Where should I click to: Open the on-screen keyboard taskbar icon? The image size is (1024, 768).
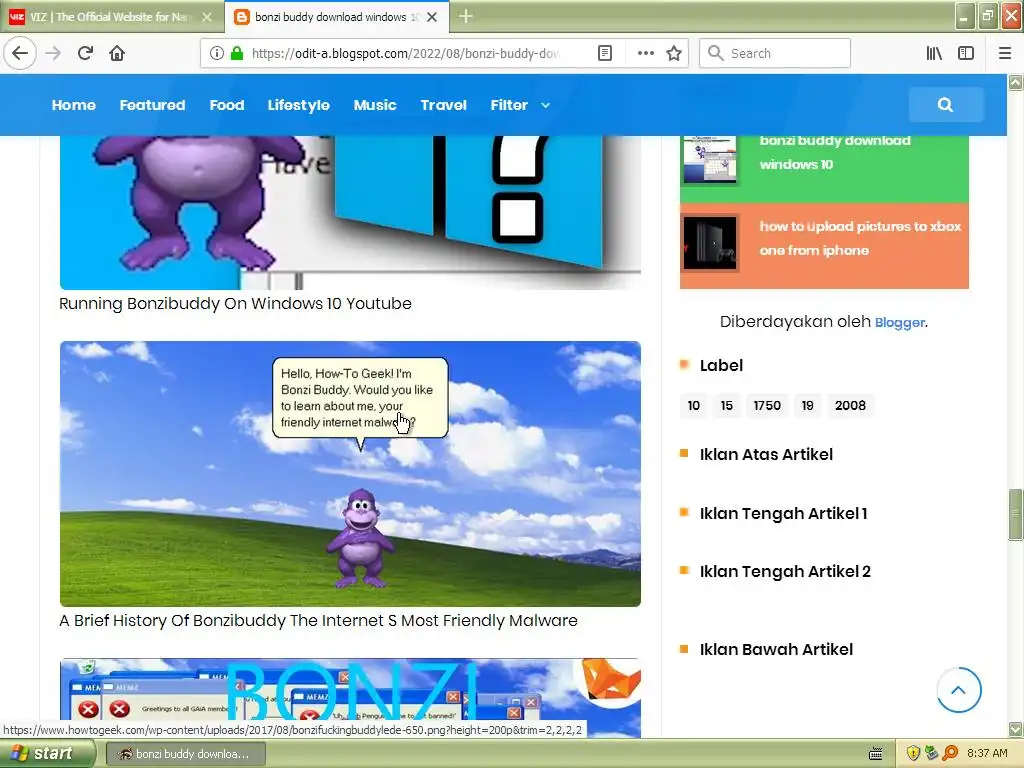[x=876, y=754]
